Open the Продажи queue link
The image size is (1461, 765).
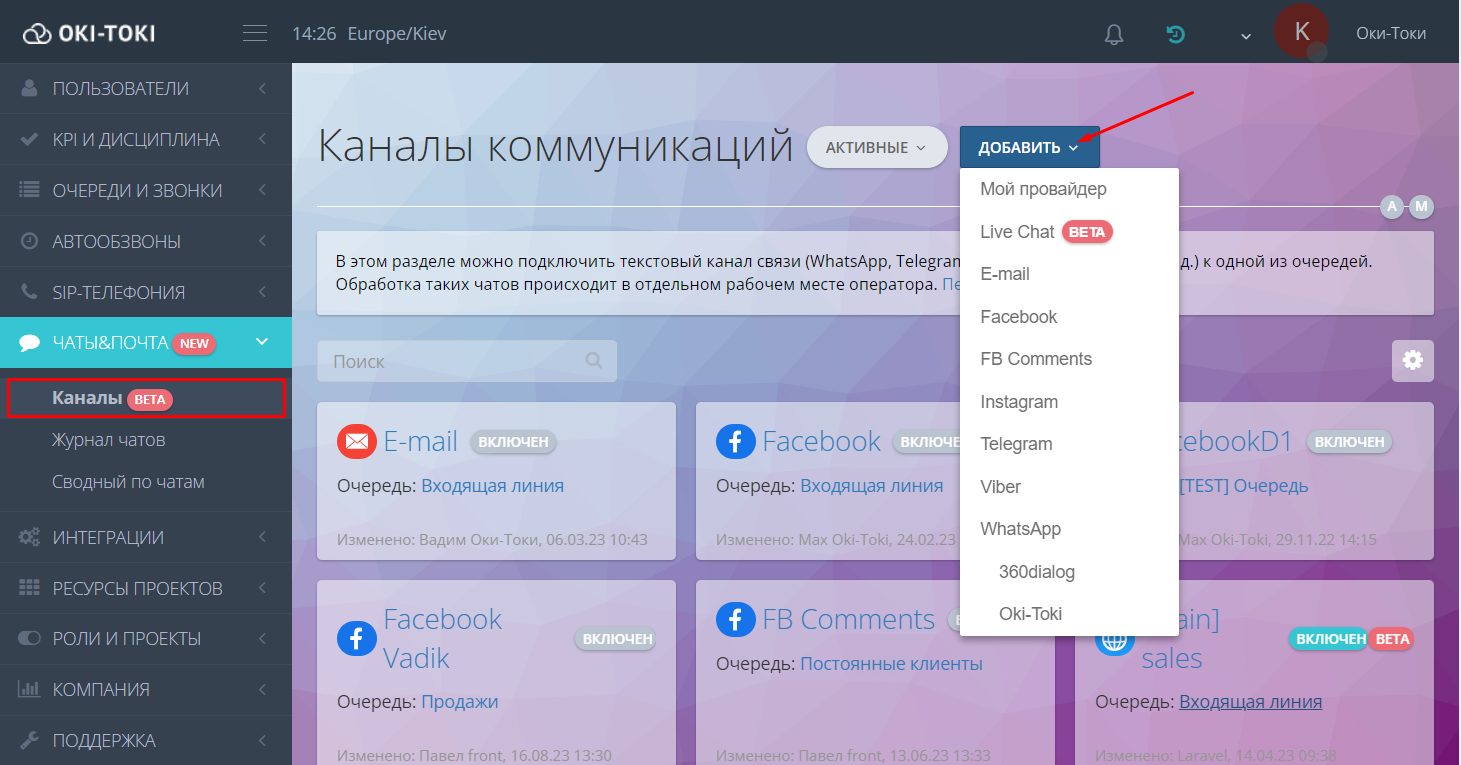click(x=460, y=702)
